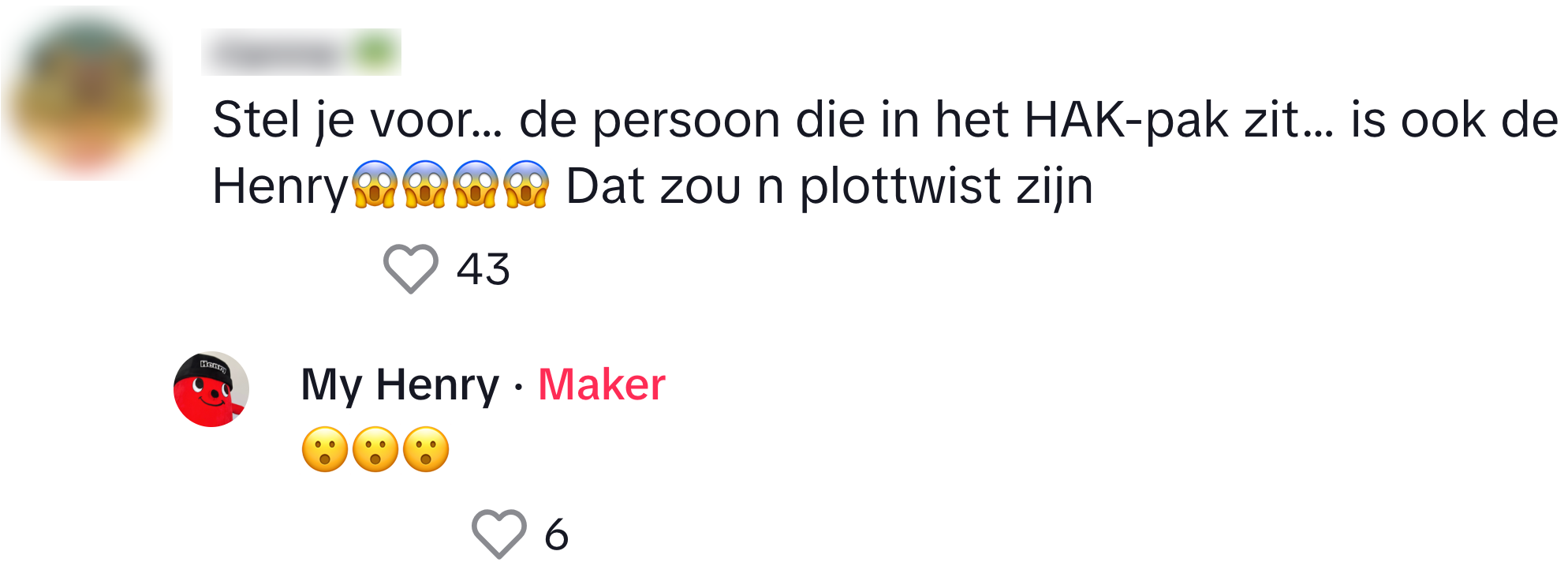Viewport: 1568px width, 581px height.
Task: Click the middle surprised emoji in the reply
Action: [377, 450]
